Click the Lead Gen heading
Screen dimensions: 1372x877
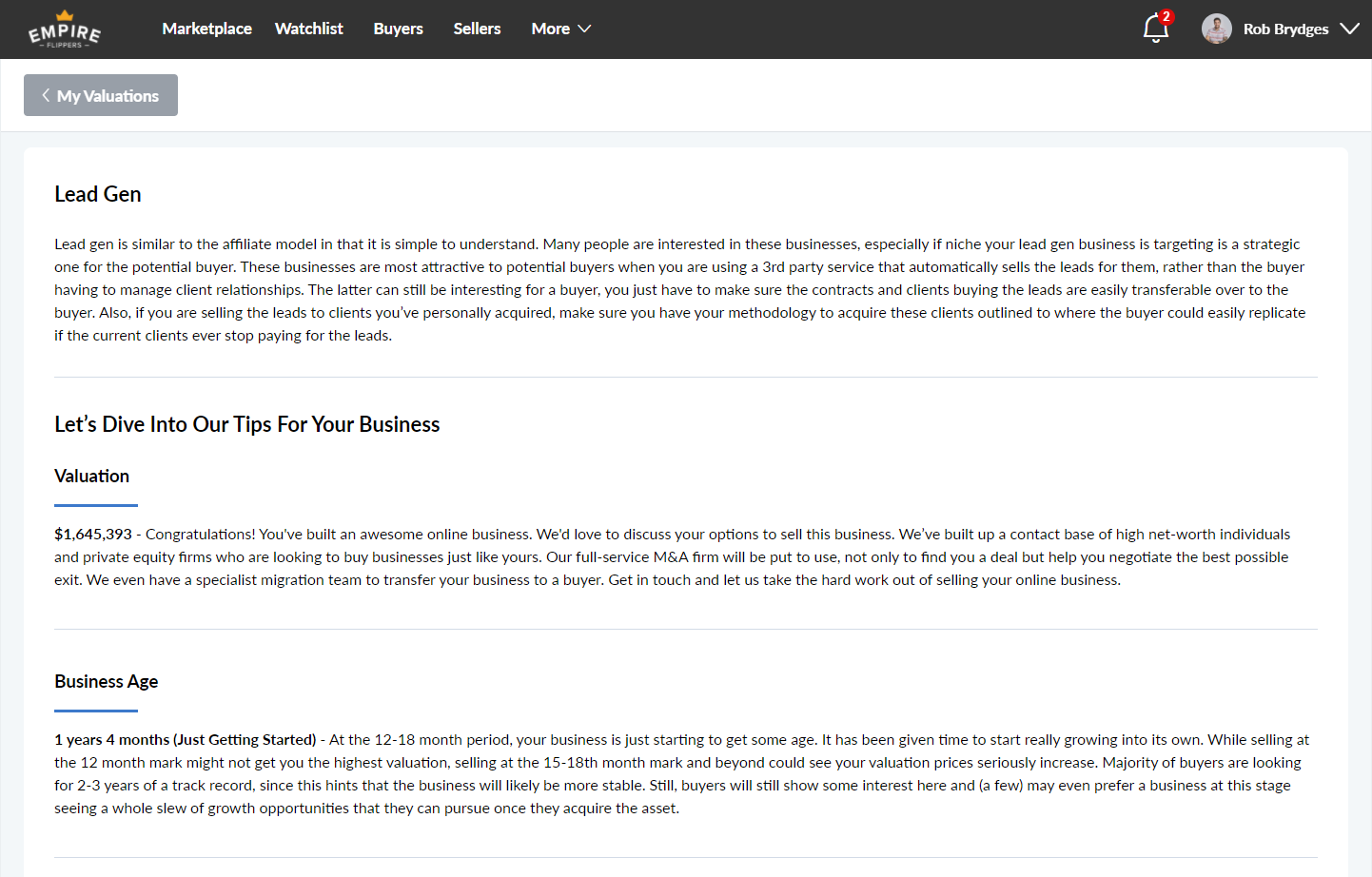(98, 194)
